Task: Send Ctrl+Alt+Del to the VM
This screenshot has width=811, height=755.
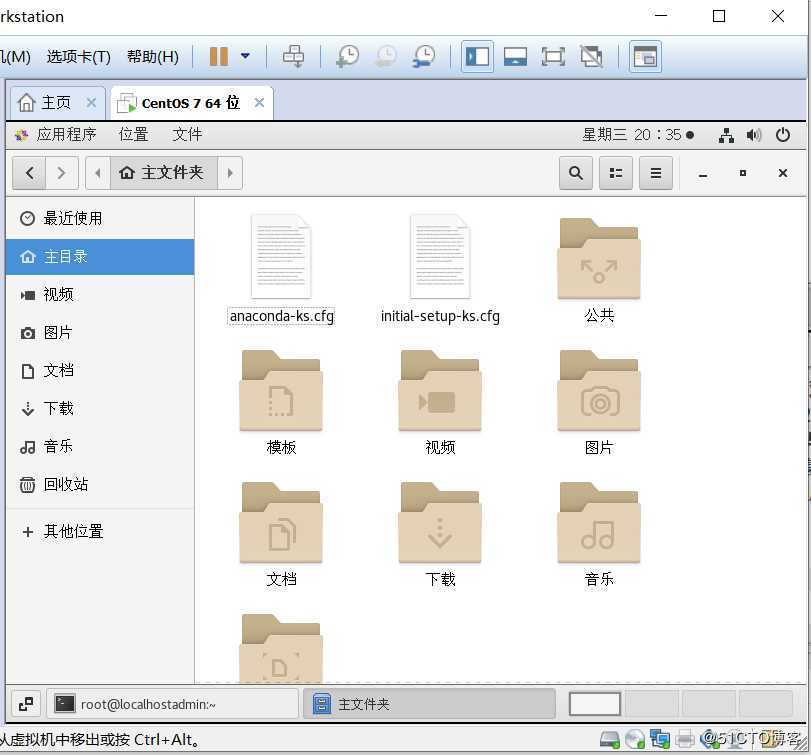Action: (x=294, y=56)
